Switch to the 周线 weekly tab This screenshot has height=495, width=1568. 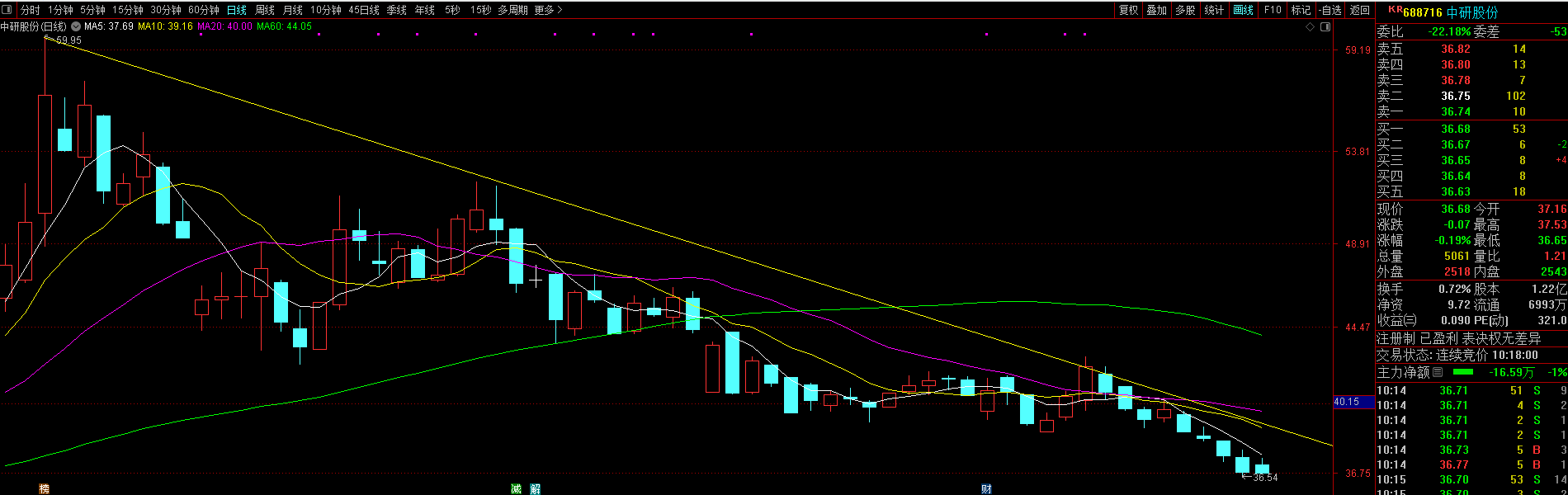[265, 10]
